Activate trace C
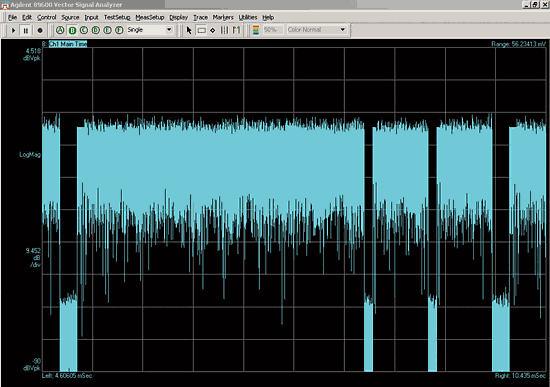Image resolution: width=550 pixels, height=387 pixels. coord(84,30)
